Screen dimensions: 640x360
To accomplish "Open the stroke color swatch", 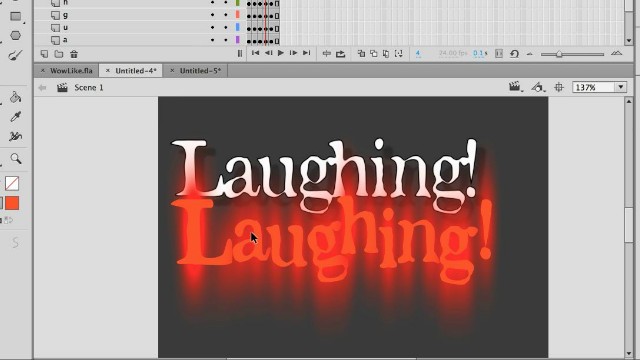I will (x=12, y=184).
